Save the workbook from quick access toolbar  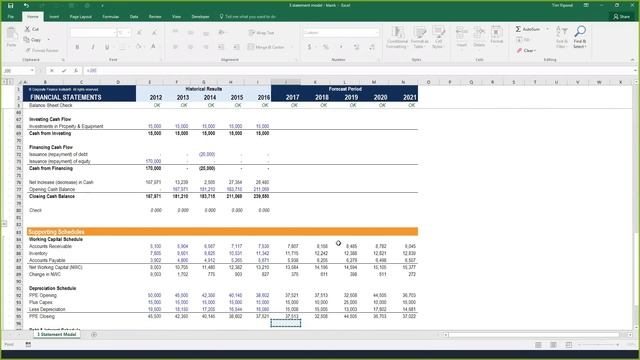11,5
